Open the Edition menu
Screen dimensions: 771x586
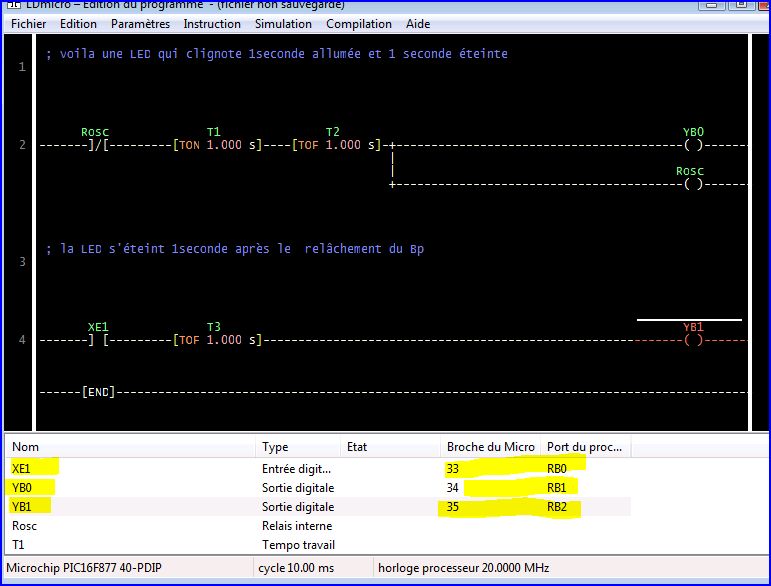pyautogui.click(x=78, y=24)
